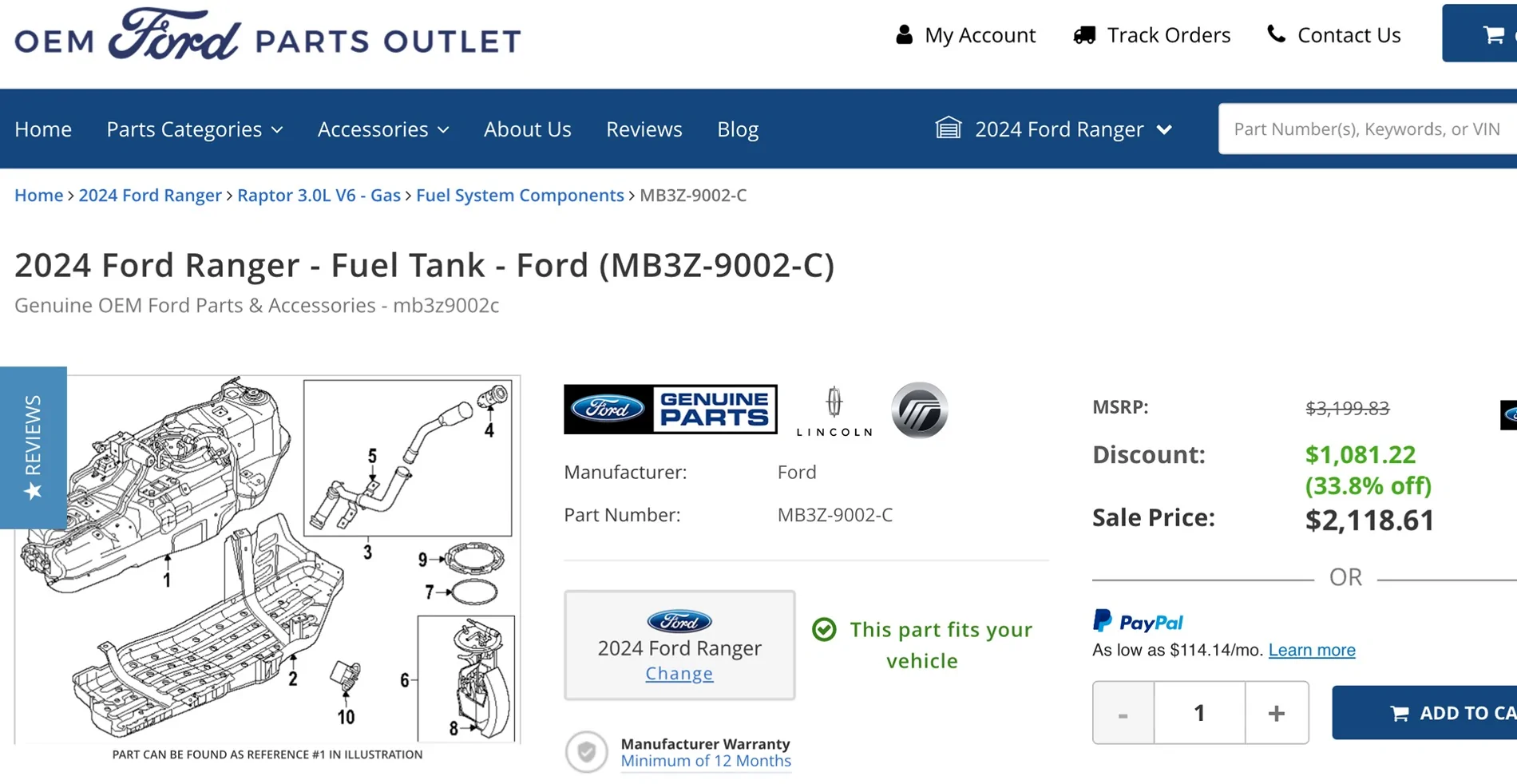
Task: Click the Ford Genuine Parts banner
Action: pos(671,409)
